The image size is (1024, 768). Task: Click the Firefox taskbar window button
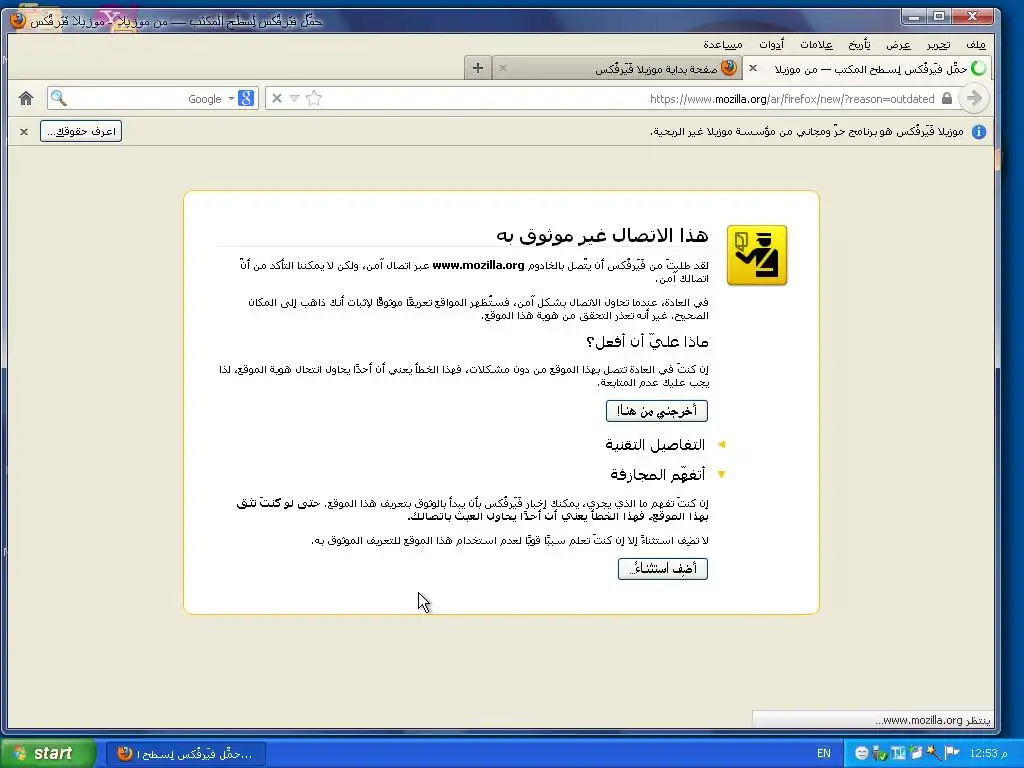[x=185, y=754]
